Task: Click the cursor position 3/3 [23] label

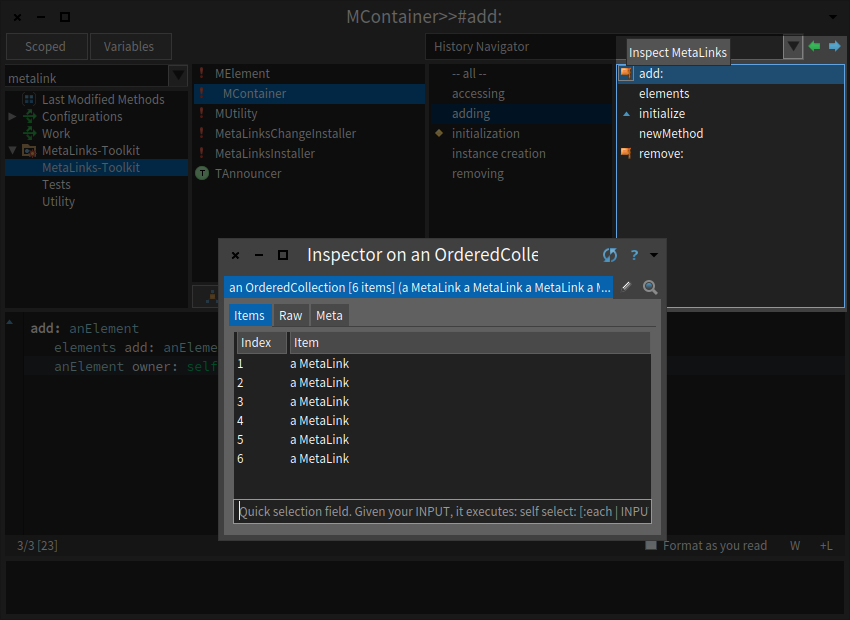Action: coord(37,545)
